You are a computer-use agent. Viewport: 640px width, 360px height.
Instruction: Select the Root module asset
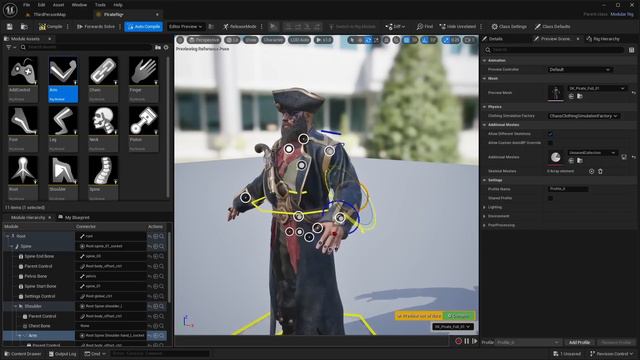tap(23, 178)
